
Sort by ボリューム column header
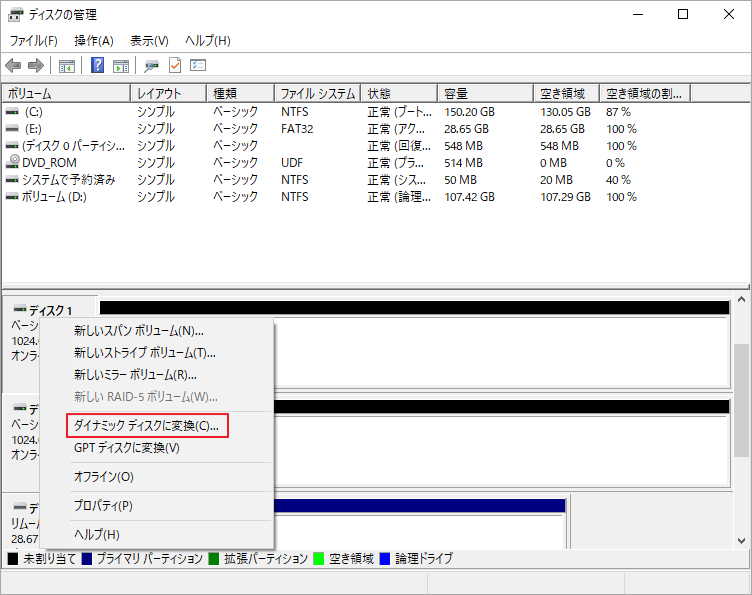66,93
